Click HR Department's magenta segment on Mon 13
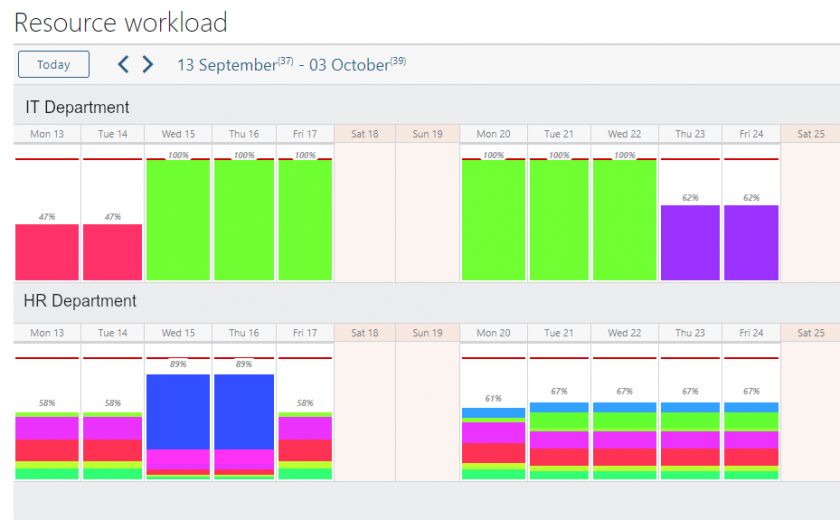840x520 pixels. coord(47,428)
